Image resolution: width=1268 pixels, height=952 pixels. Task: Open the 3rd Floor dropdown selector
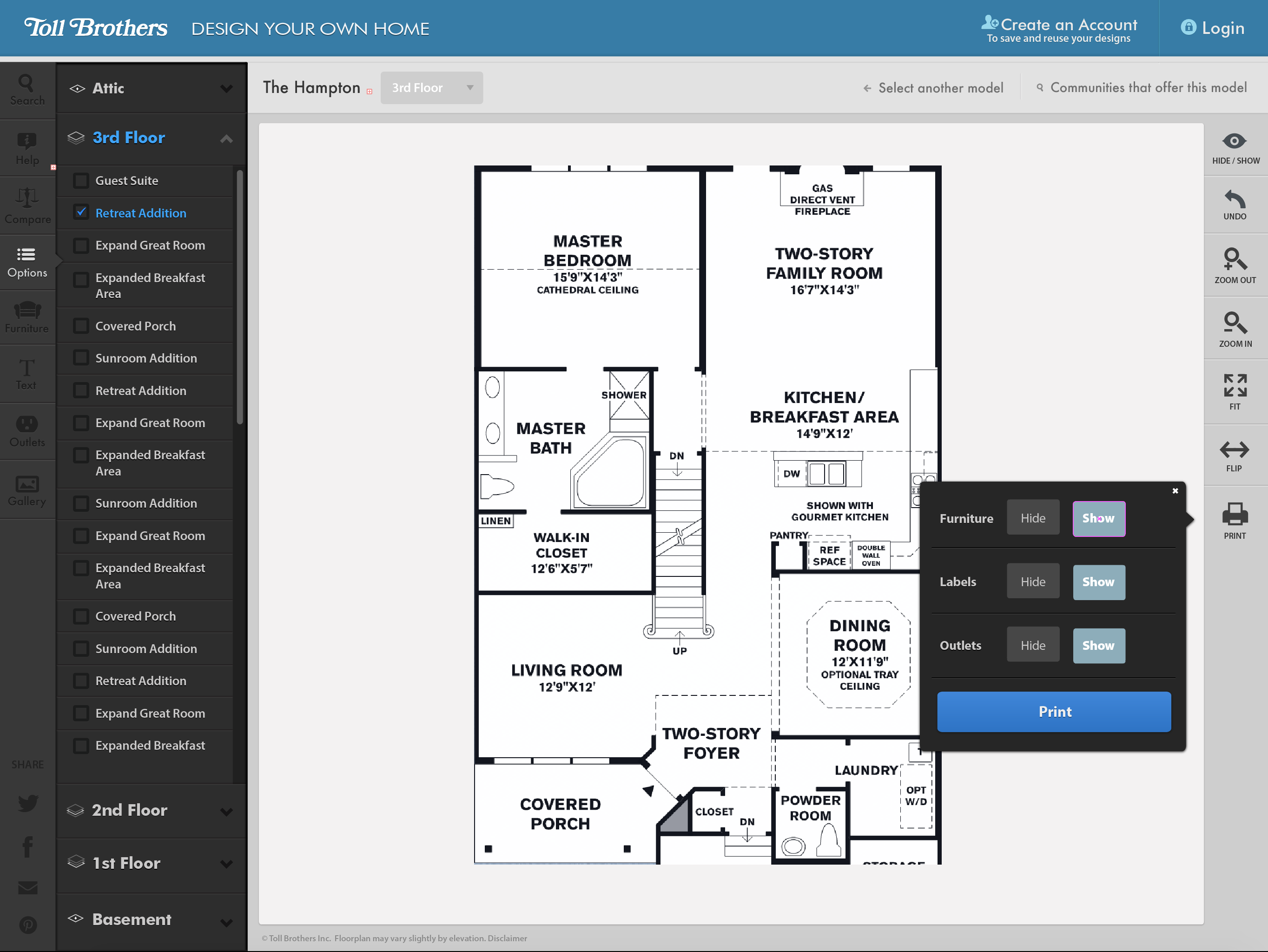pyautogui.click(x=432, y=87)
